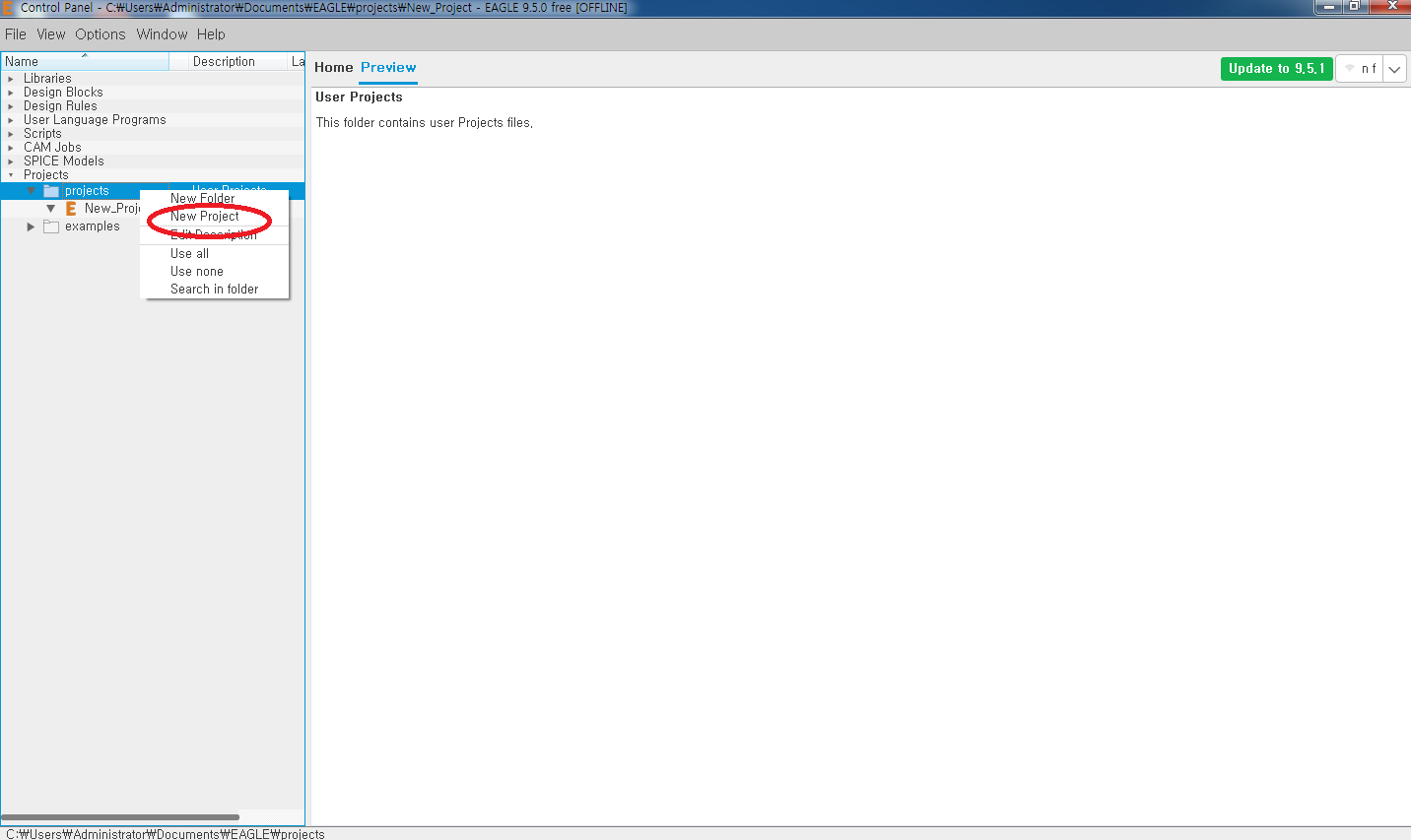The height and width of the screenshot is (840, 1411).
Task: Select the User Language Programs item
Action: (x=95, y=120)
